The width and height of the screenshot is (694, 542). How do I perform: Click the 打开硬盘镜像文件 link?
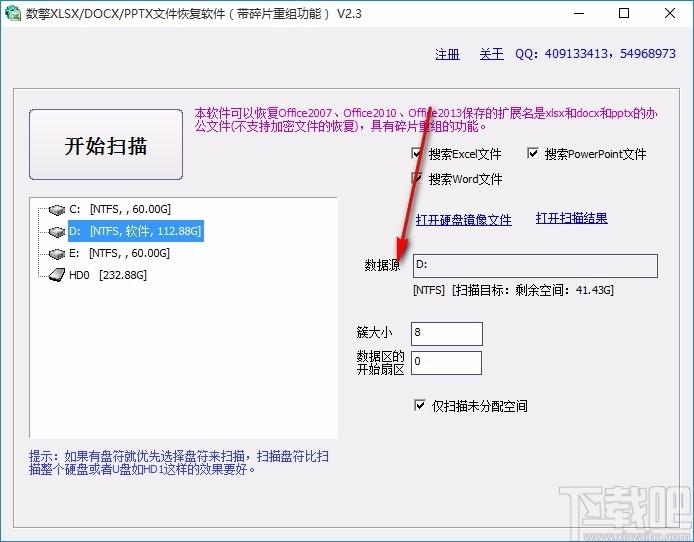pyautogui.click(x=463, y=220)
